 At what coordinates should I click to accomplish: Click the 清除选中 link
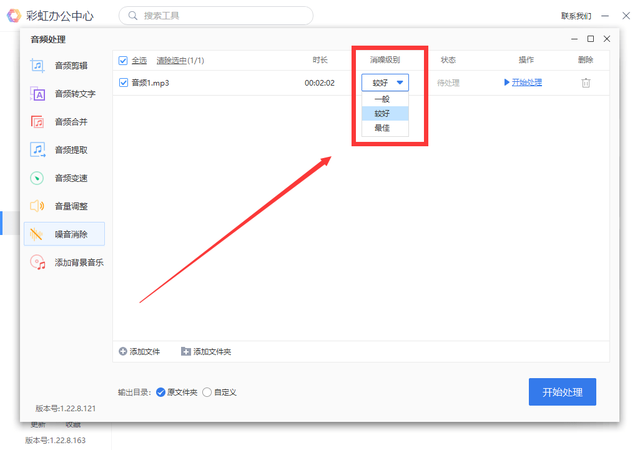click(171, 60)
